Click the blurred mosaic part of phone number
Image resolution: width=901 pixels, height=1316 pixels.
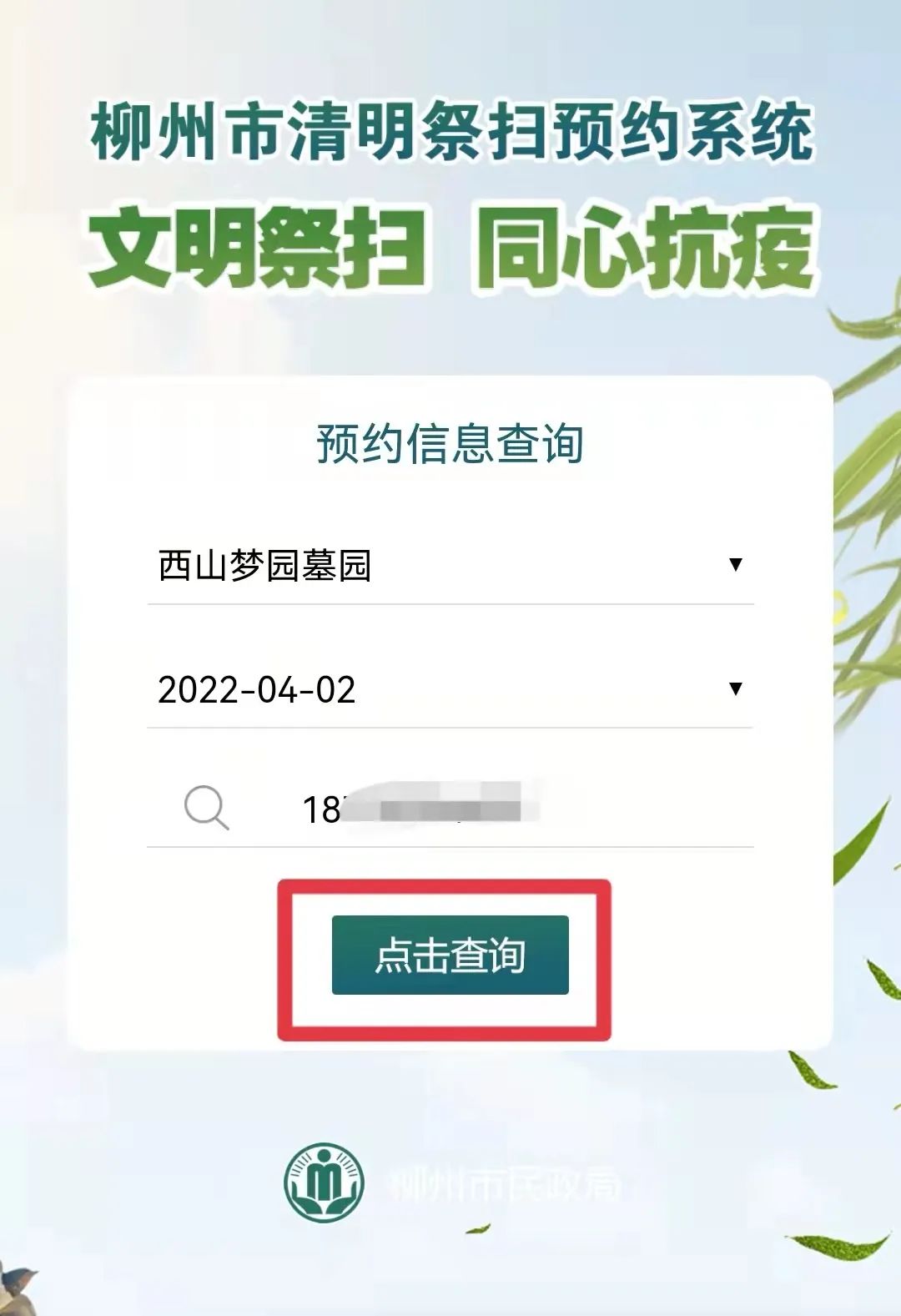point(440,804)
